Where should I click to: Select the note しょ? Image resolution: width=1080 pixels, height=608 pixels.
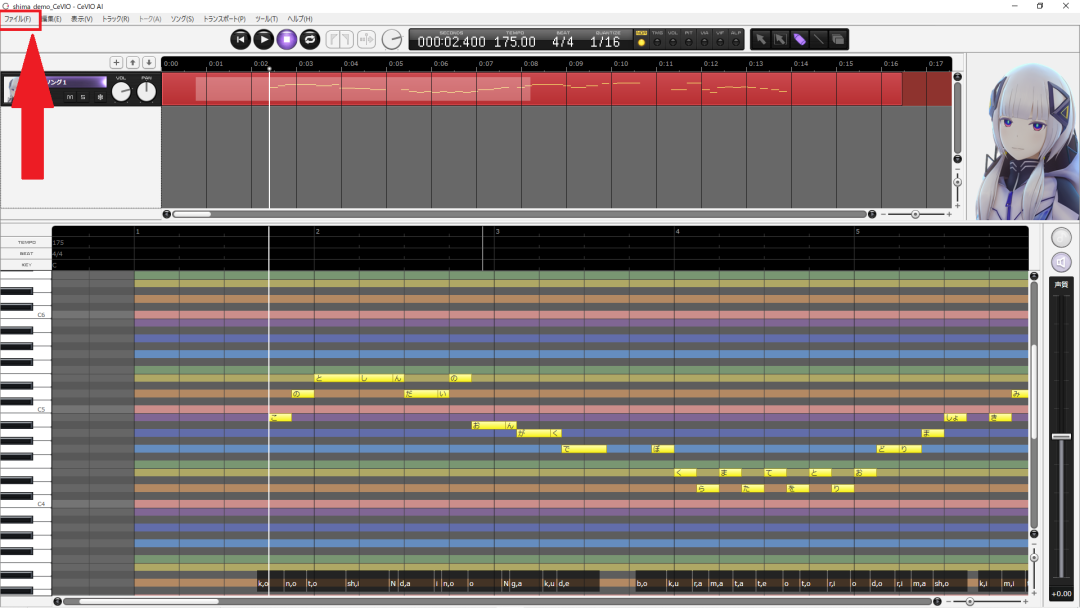click(955, 417)
